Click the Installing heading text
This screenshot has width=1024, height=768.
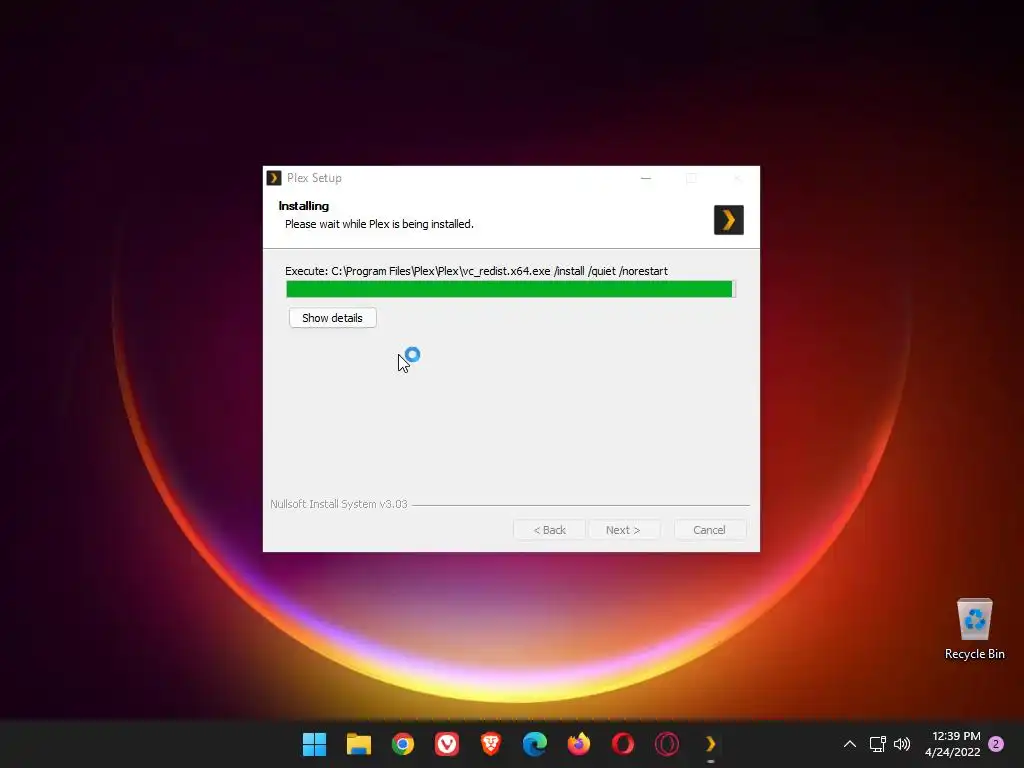[x=304, y=206]
